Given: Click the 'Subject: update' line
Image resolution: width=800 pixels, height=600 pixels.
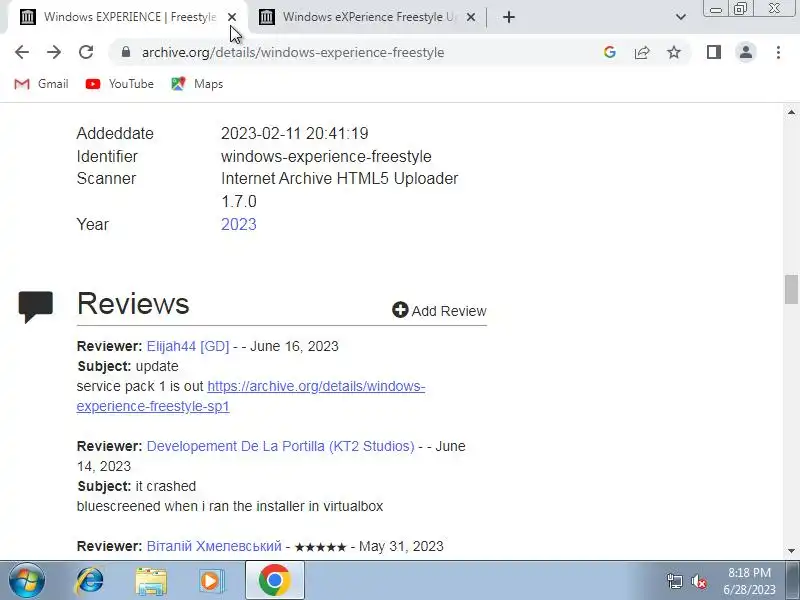Looking at the screenshot, I should point(128,366).
